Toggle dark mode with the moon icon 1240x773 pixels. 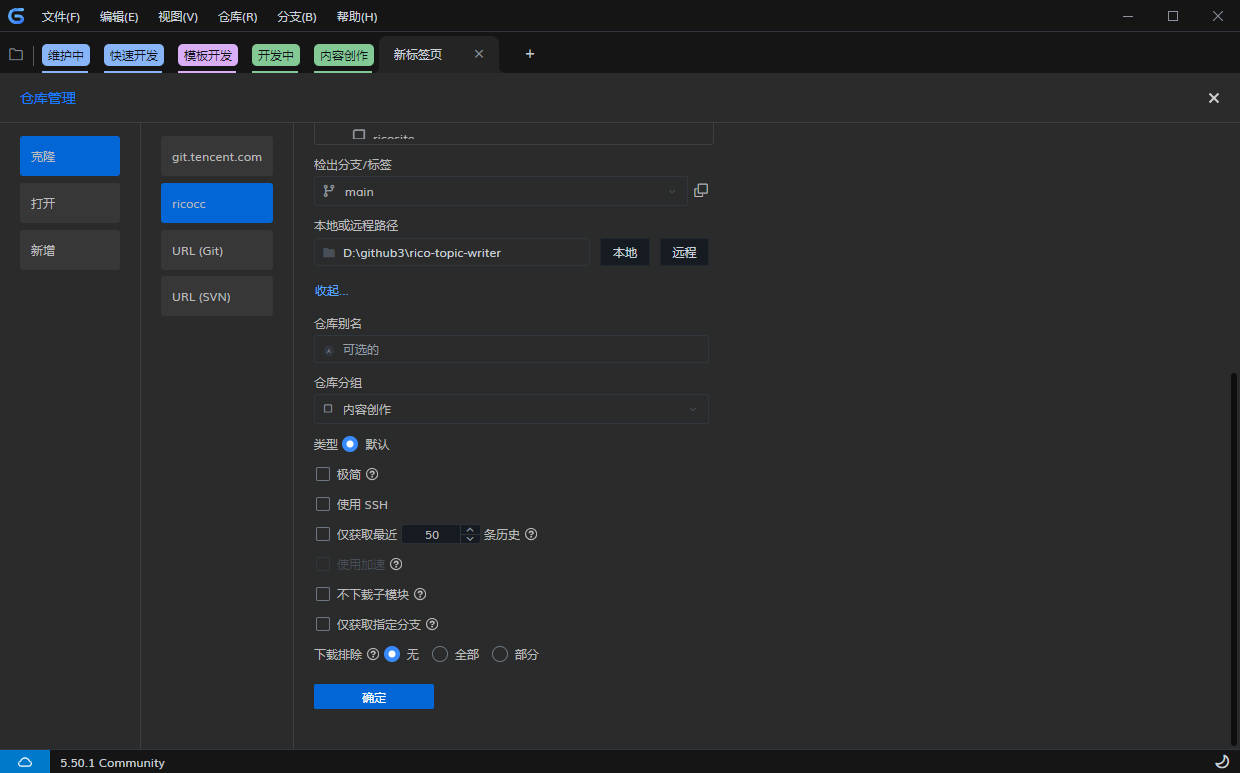pos(1222,762)
